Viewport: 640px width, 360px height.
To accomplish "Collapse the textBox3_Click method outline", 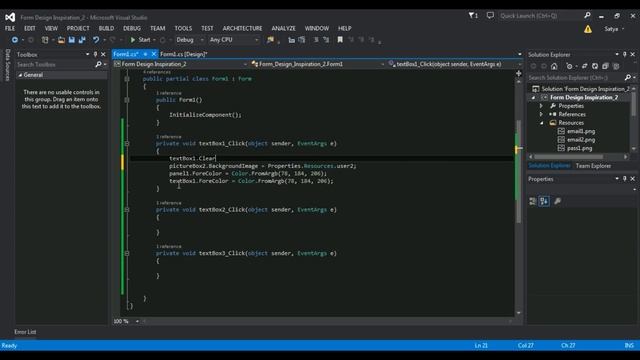I will 127,253.
